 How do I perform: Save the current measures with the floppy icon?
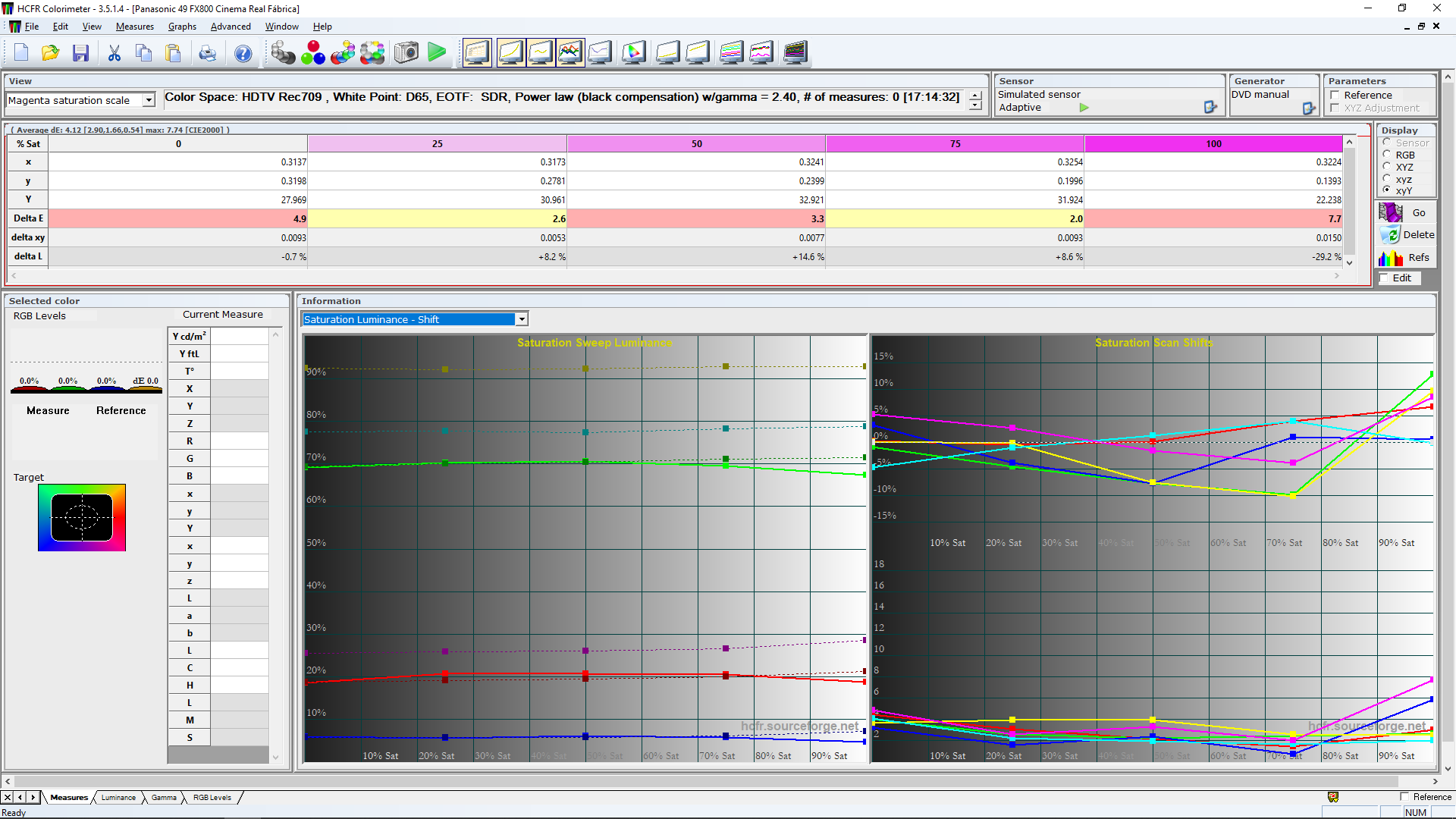click(x=80, y=52)
